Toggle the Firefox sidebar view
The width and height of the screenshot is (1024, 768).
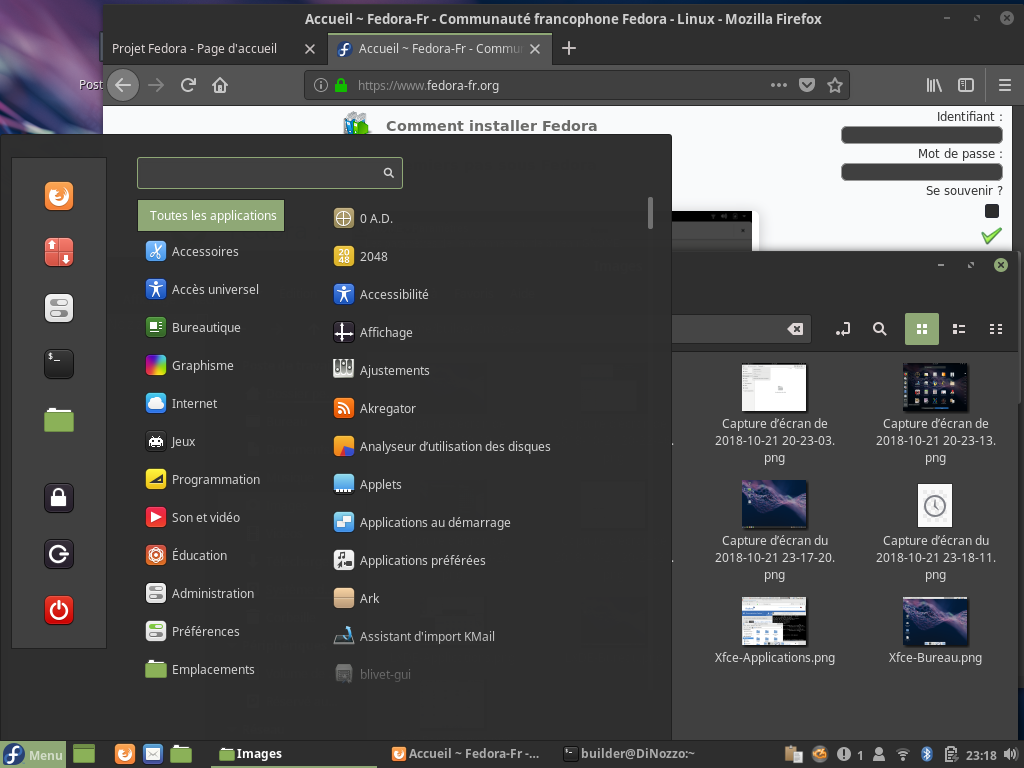point(966,85)
